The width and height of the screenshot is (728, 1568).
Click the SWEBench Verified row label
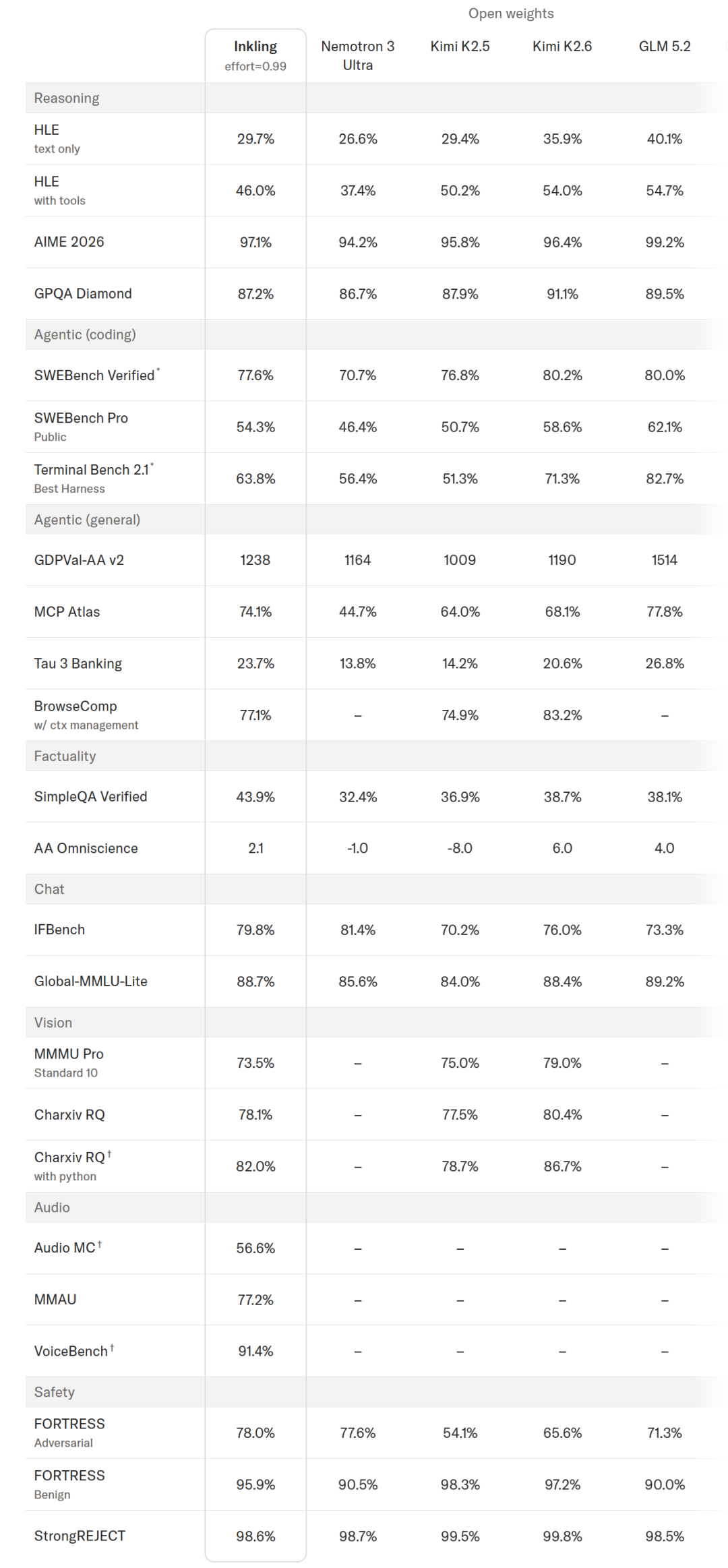coord(97,375)
